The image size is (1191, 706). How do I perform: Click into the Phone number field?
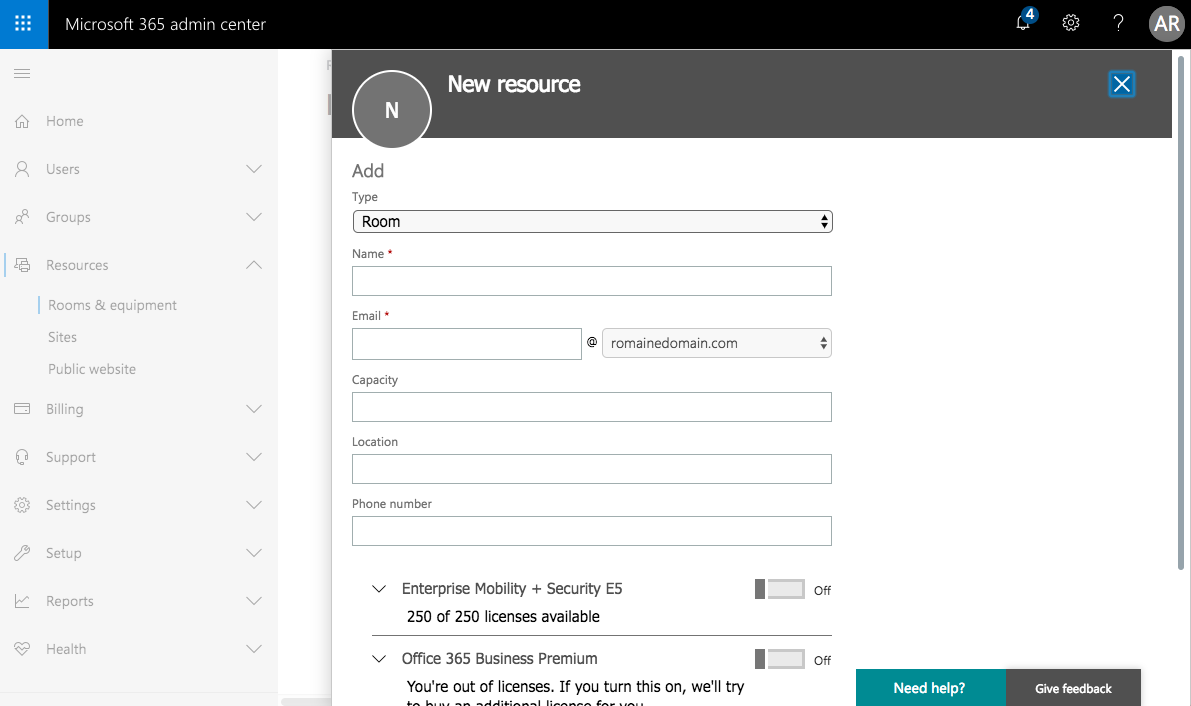[x=592, y=530]
